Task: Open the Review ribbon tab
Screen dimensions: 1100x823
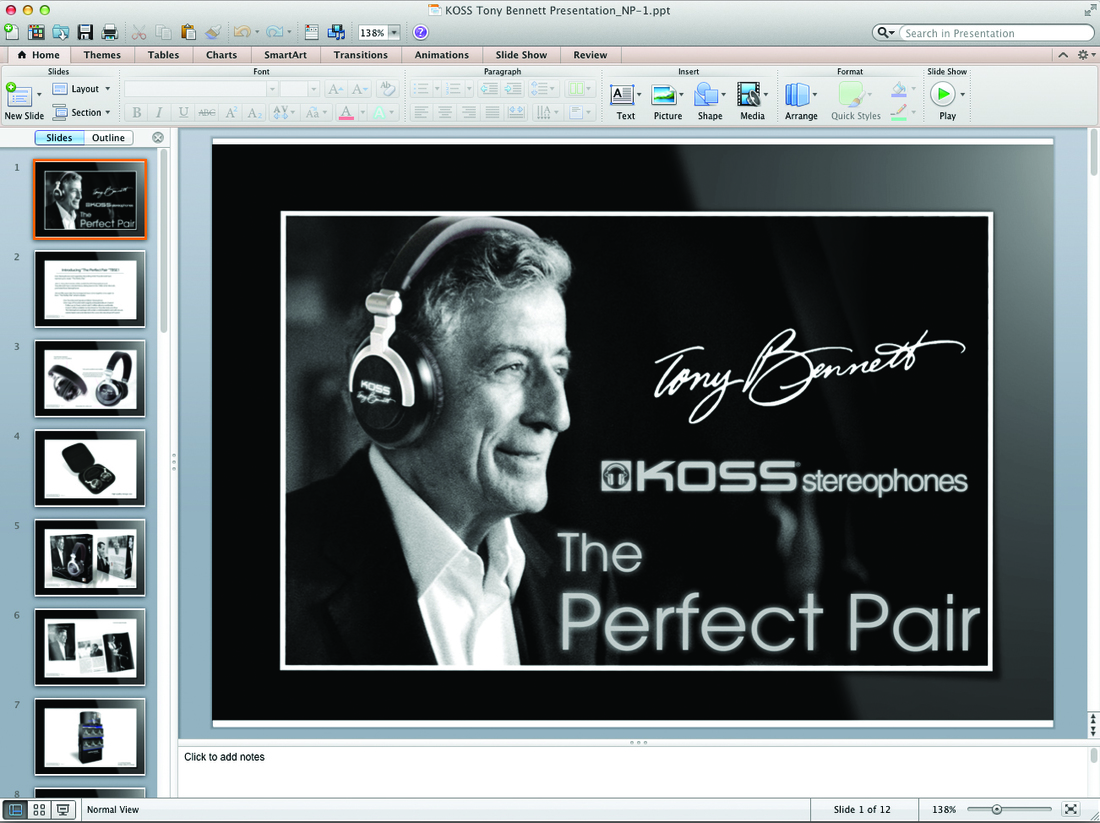Action: [590, 55]
